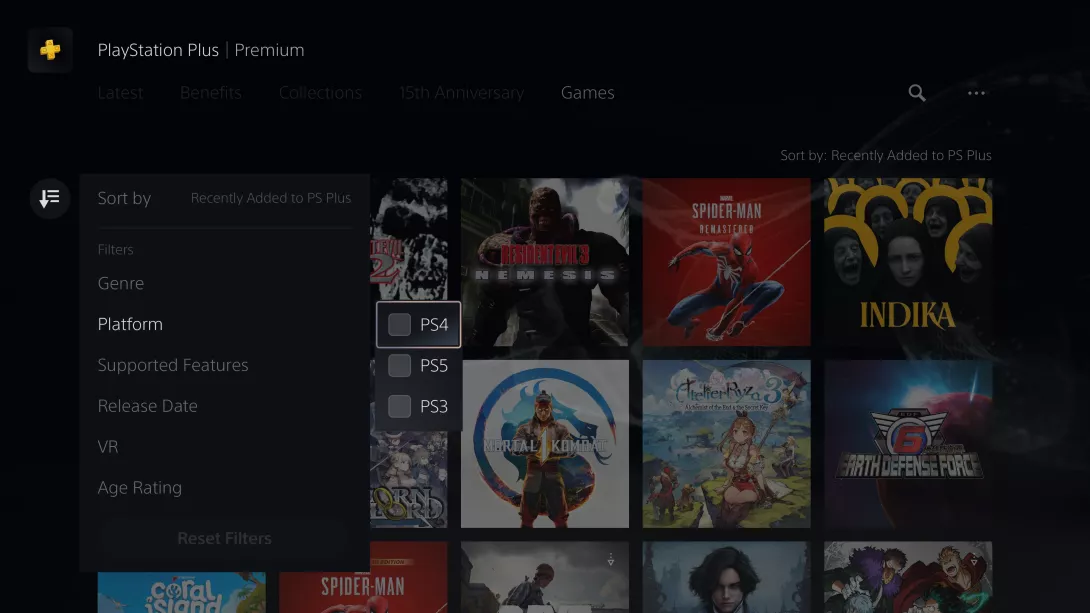
Task: Check the PS5 platform checkbox
Action: [x=400, y=366]
